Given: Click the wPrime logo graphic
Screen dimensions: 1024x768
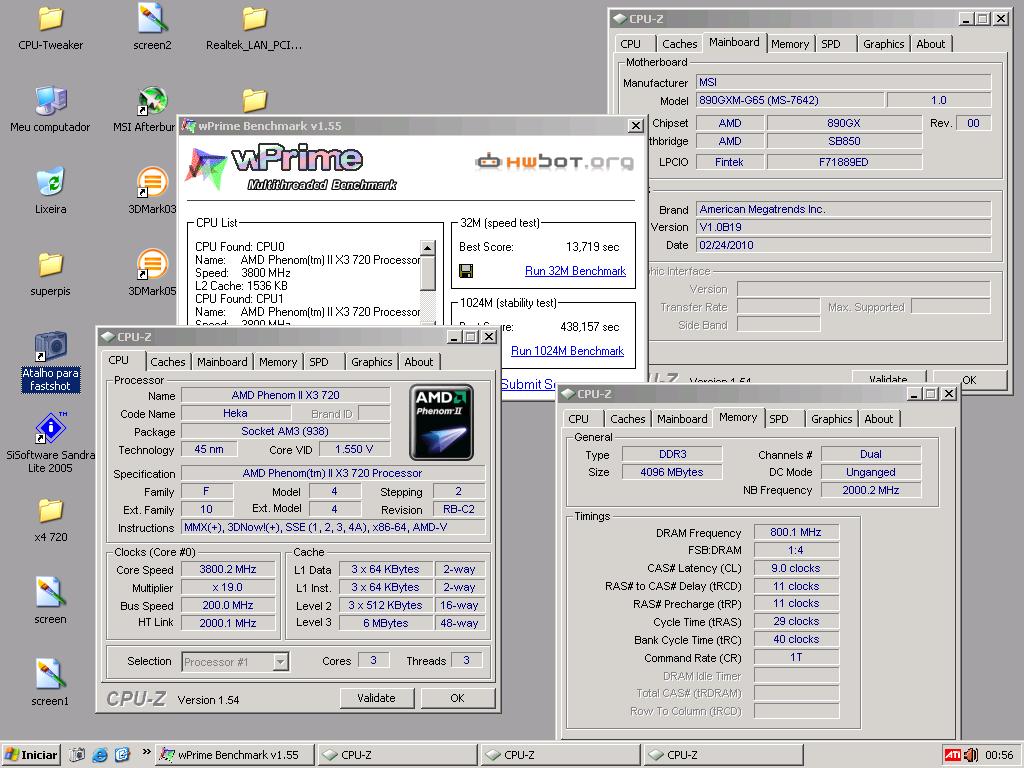Looking at the screenshot, I should (x=291, y=168).
